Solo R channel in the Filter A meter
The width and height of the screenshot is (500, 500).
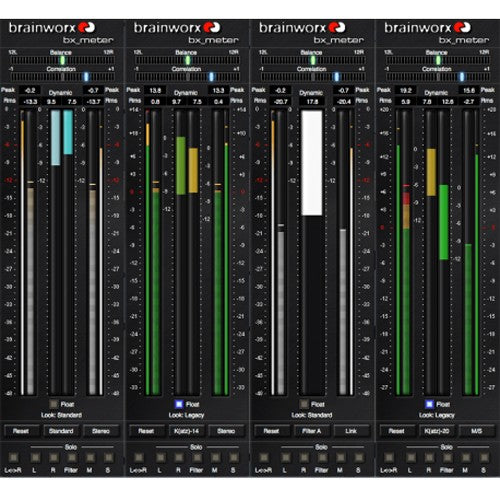pyautogui.click(x=304, y=457)
